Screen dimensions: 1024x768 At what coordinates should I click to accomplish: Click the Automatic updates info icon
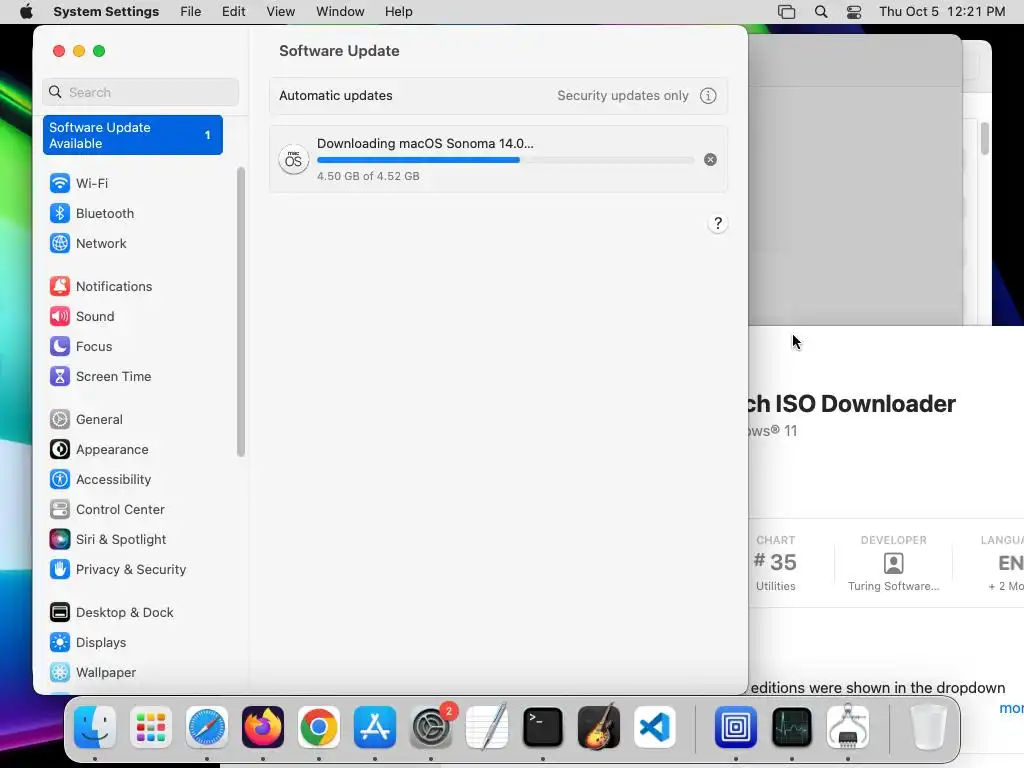(x=708, y=96)
